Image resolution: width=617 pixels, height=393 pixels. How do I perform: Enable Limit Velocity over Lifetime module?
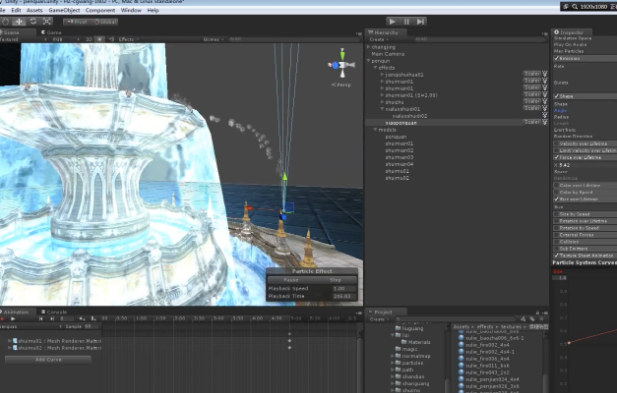coord(556,150)
